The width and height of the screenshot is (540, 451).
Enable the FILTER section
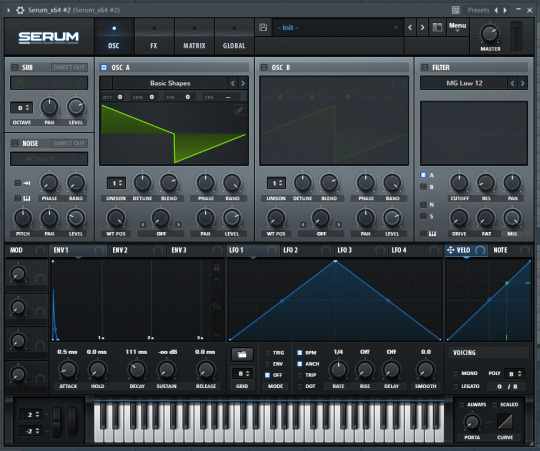pos(425,67)
